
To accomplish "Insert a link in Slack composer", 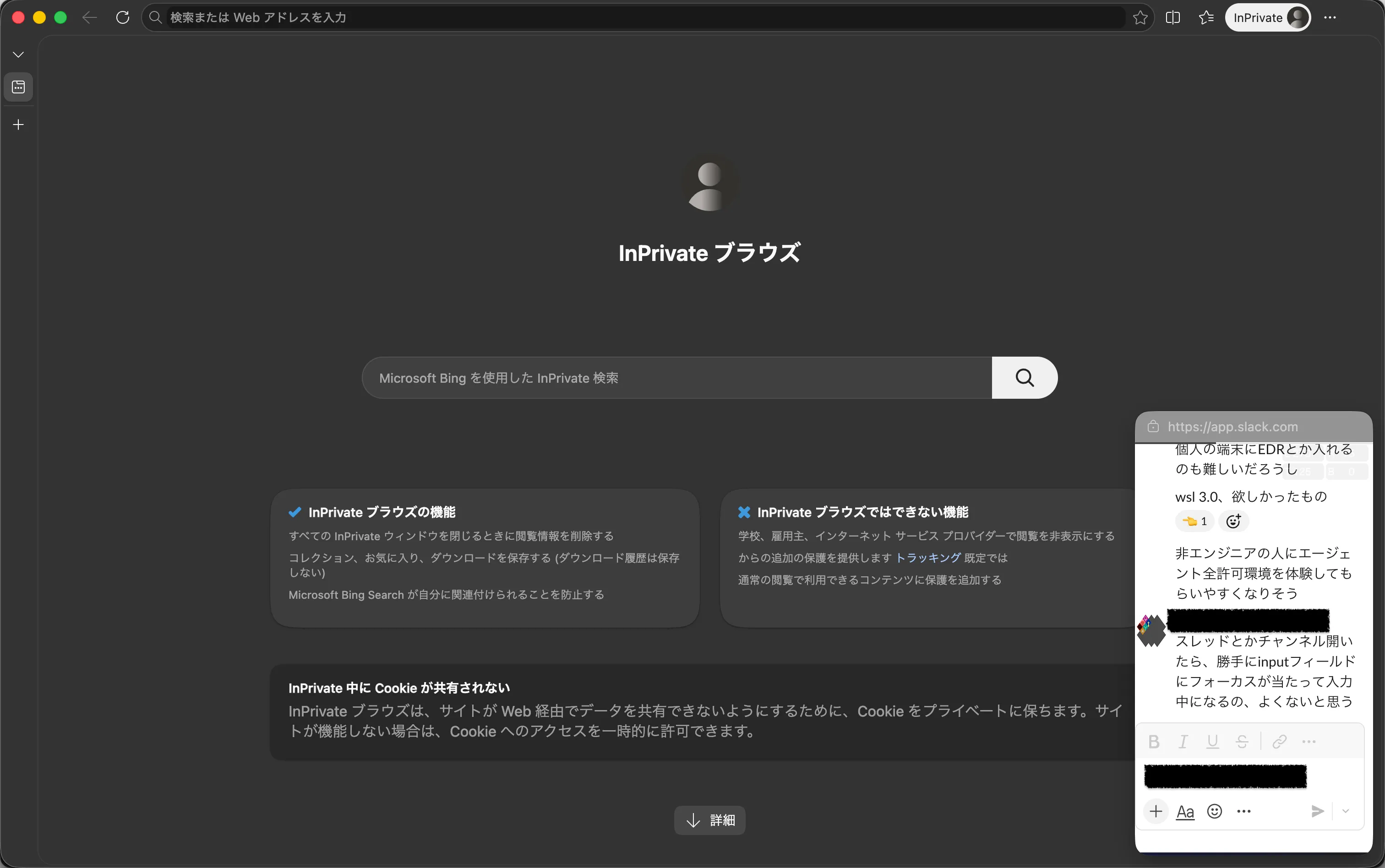I will click(x=1279, y=742).
